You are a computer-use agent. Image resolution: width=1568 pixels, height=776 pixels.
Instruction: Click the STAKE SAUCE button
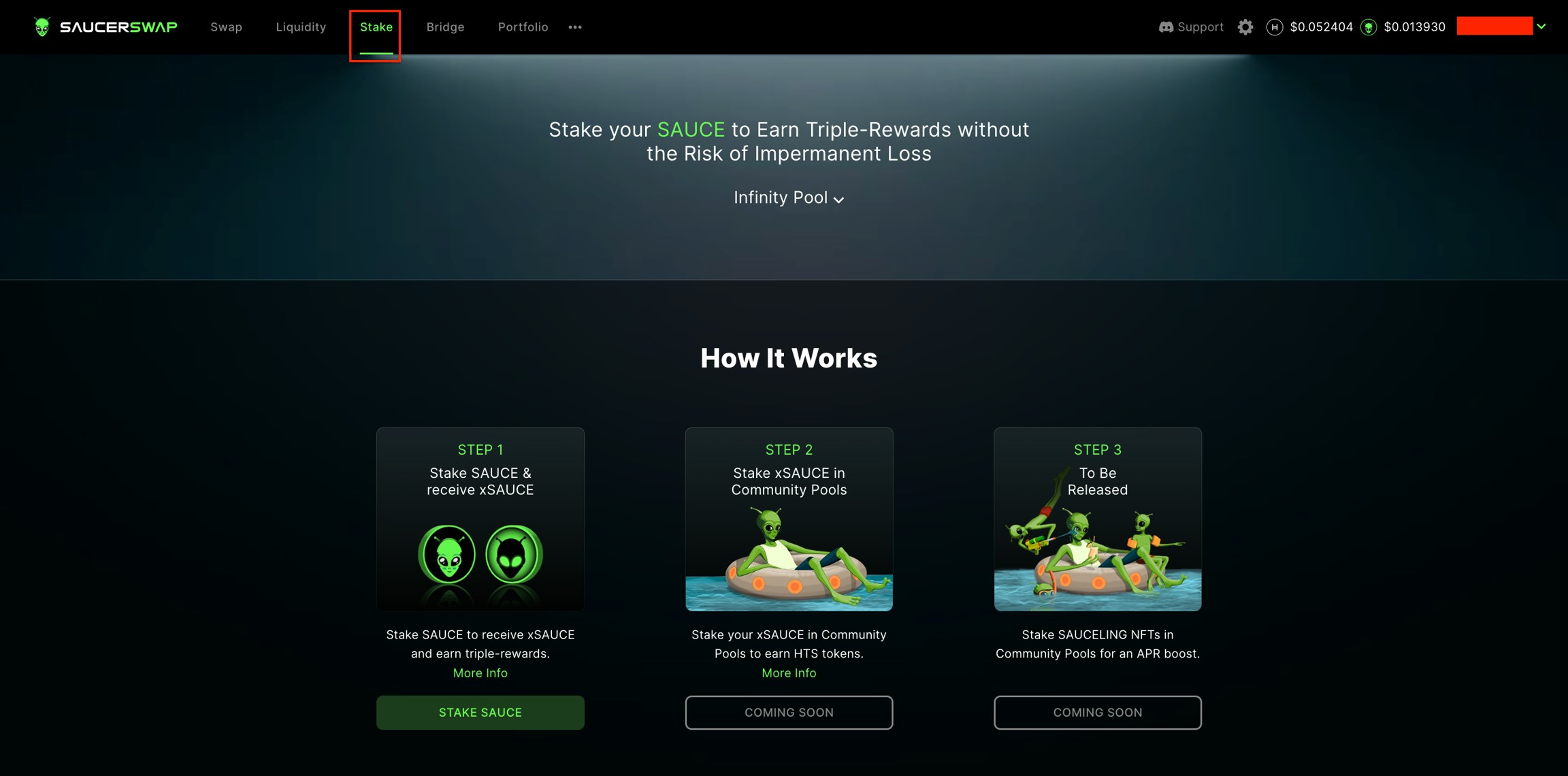(480, 712)
